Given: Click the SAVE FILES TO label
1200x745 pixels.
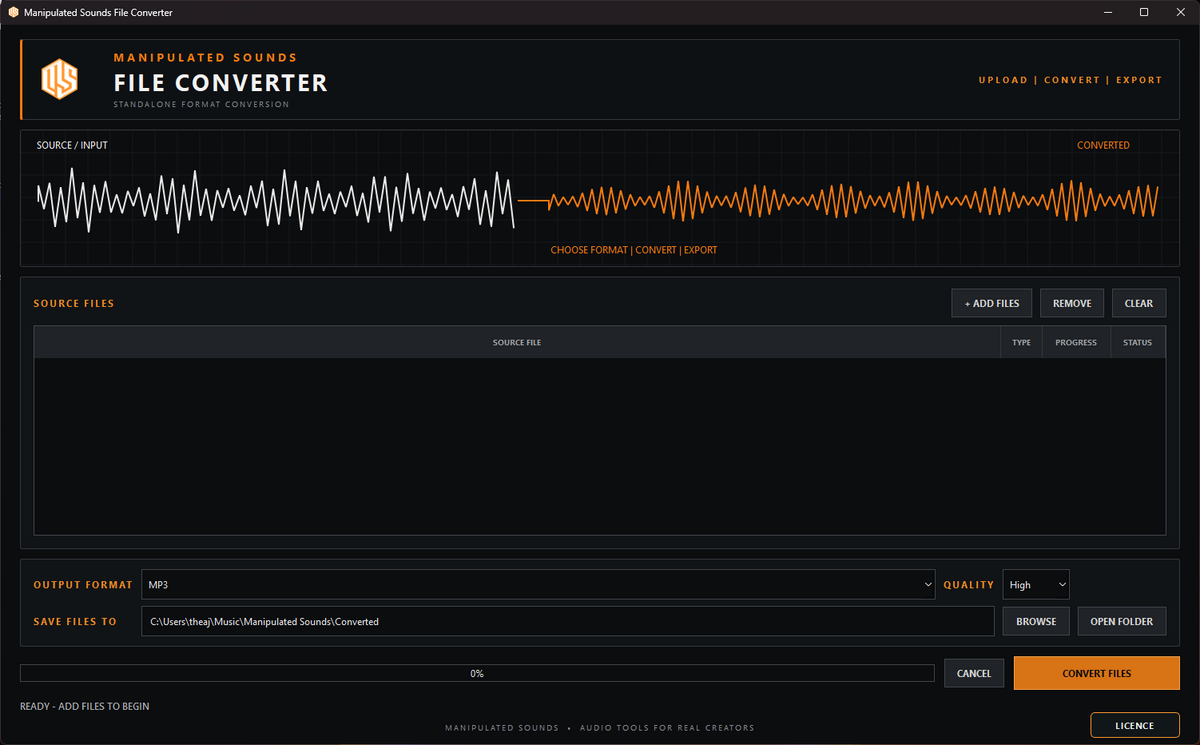Looking at the screenshot, I should pos(75,622).
